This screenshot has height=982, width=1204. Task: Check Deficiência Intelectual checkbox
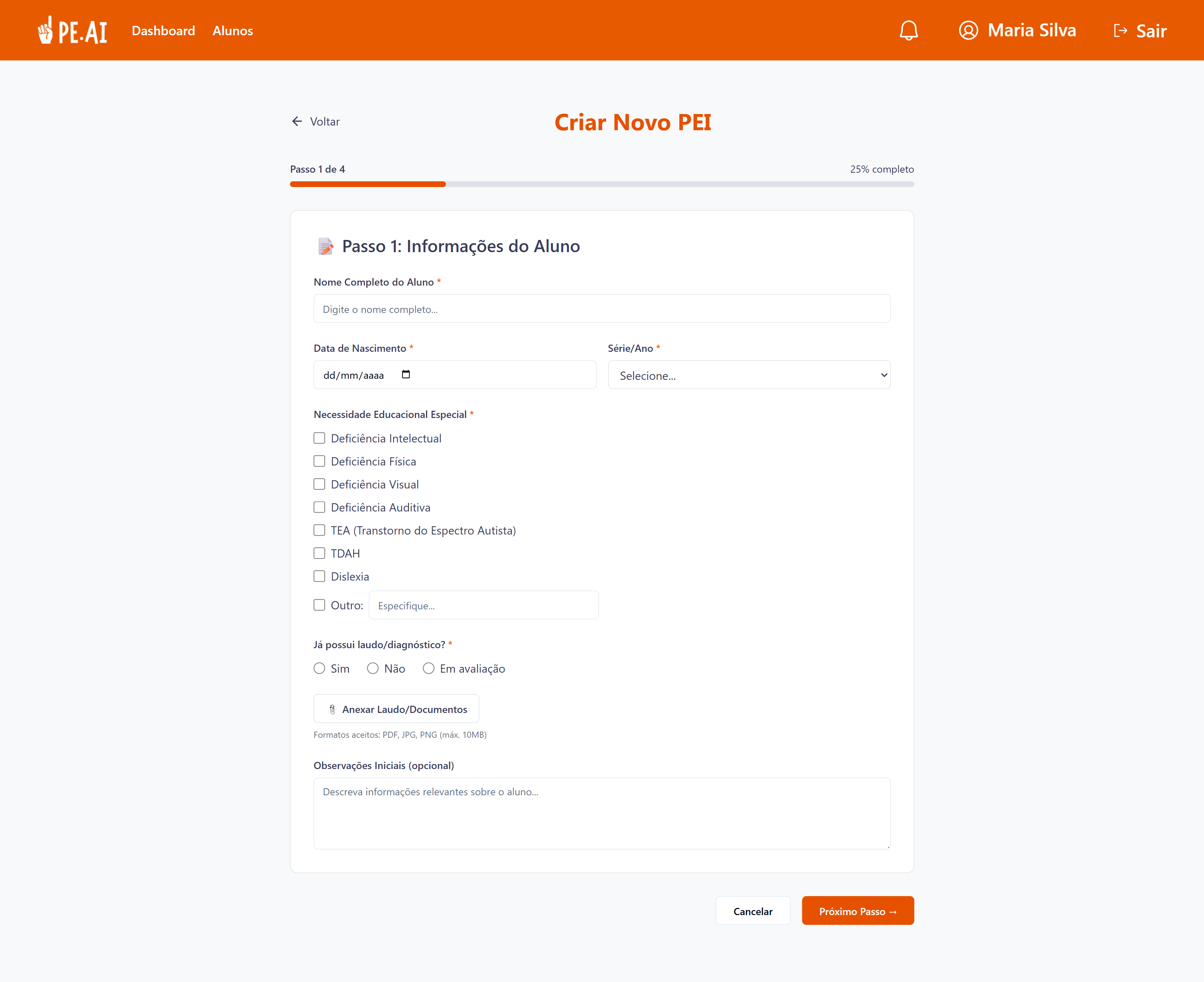click(x=320, y=438)
